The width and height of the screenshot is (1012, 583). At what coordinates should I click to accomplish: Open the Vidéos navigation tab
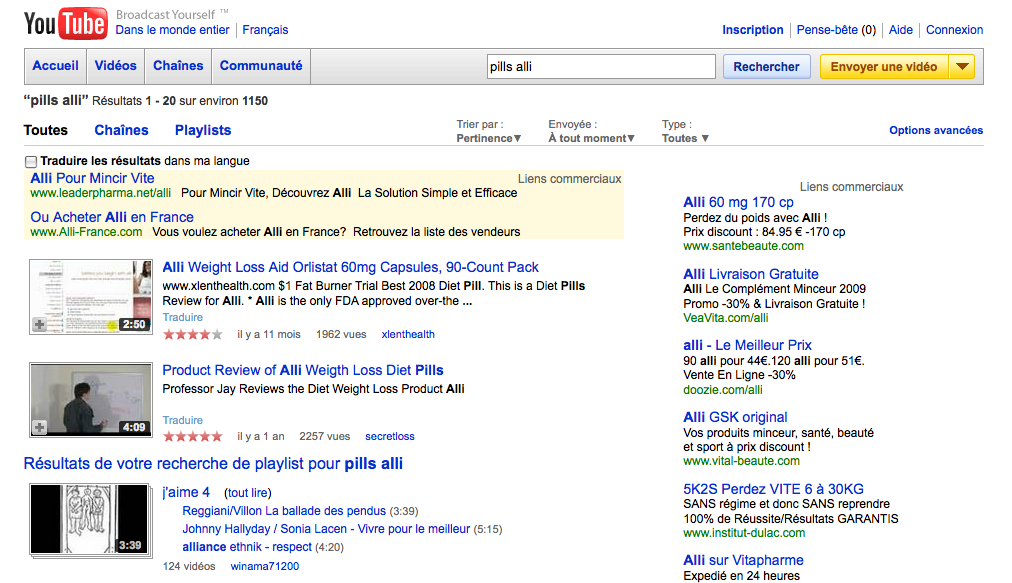116,66
